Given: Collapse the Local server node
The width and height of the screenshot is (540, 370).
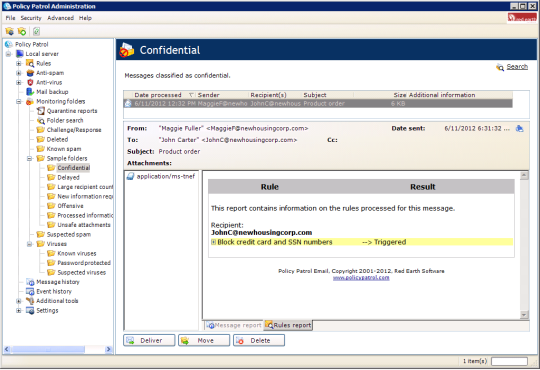Looking at the screenshot, I should (9, 54).
